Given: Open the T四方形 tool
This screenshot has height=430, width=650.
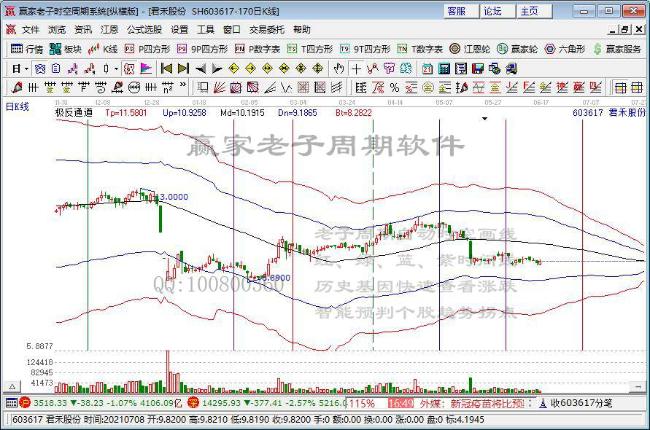Looking at the screenshot, I should (310, 49).
